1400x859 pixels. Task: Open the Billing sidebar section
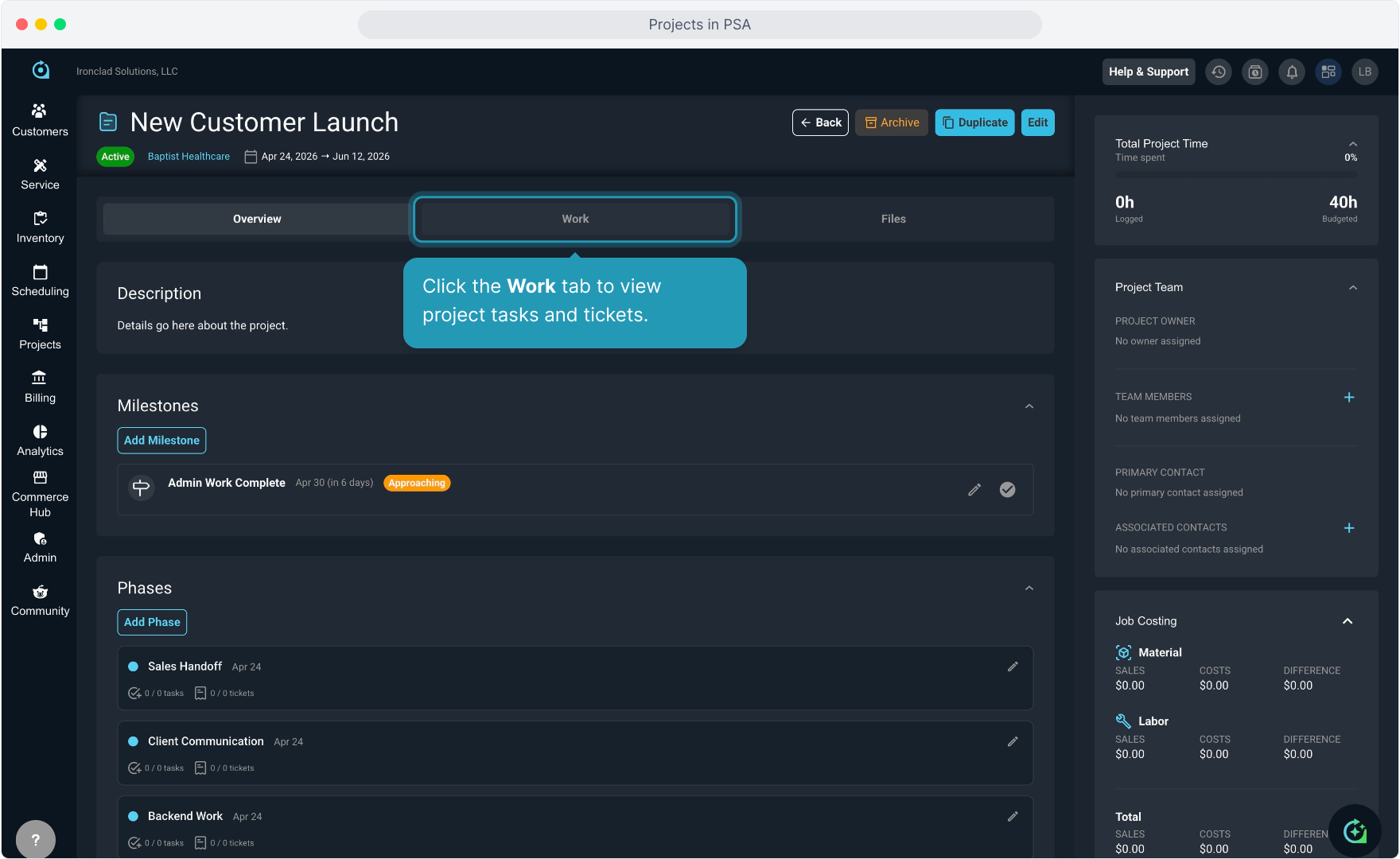click(40, 387)
